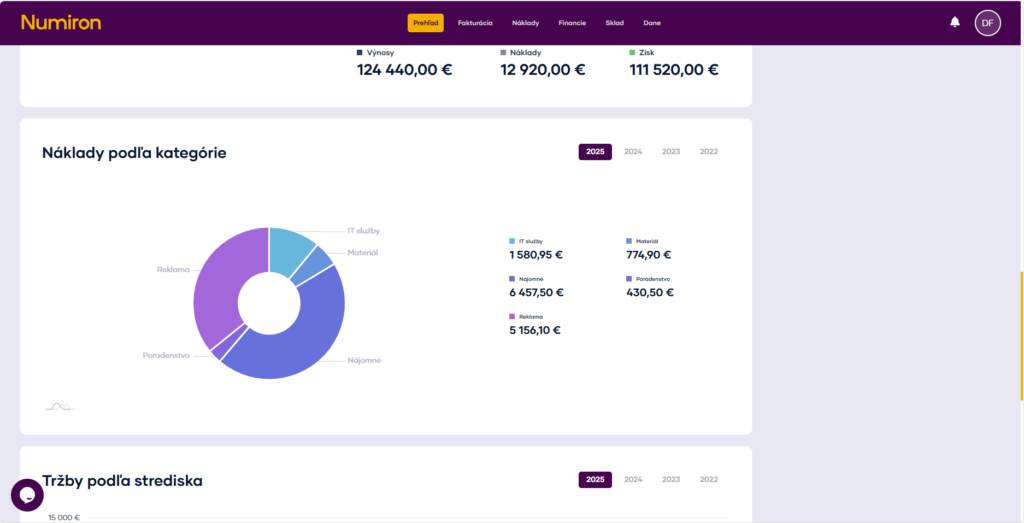Select 2024 for Náklady podľa kategórie
This screenshot has height=523, width=1024.
[633, 152]
